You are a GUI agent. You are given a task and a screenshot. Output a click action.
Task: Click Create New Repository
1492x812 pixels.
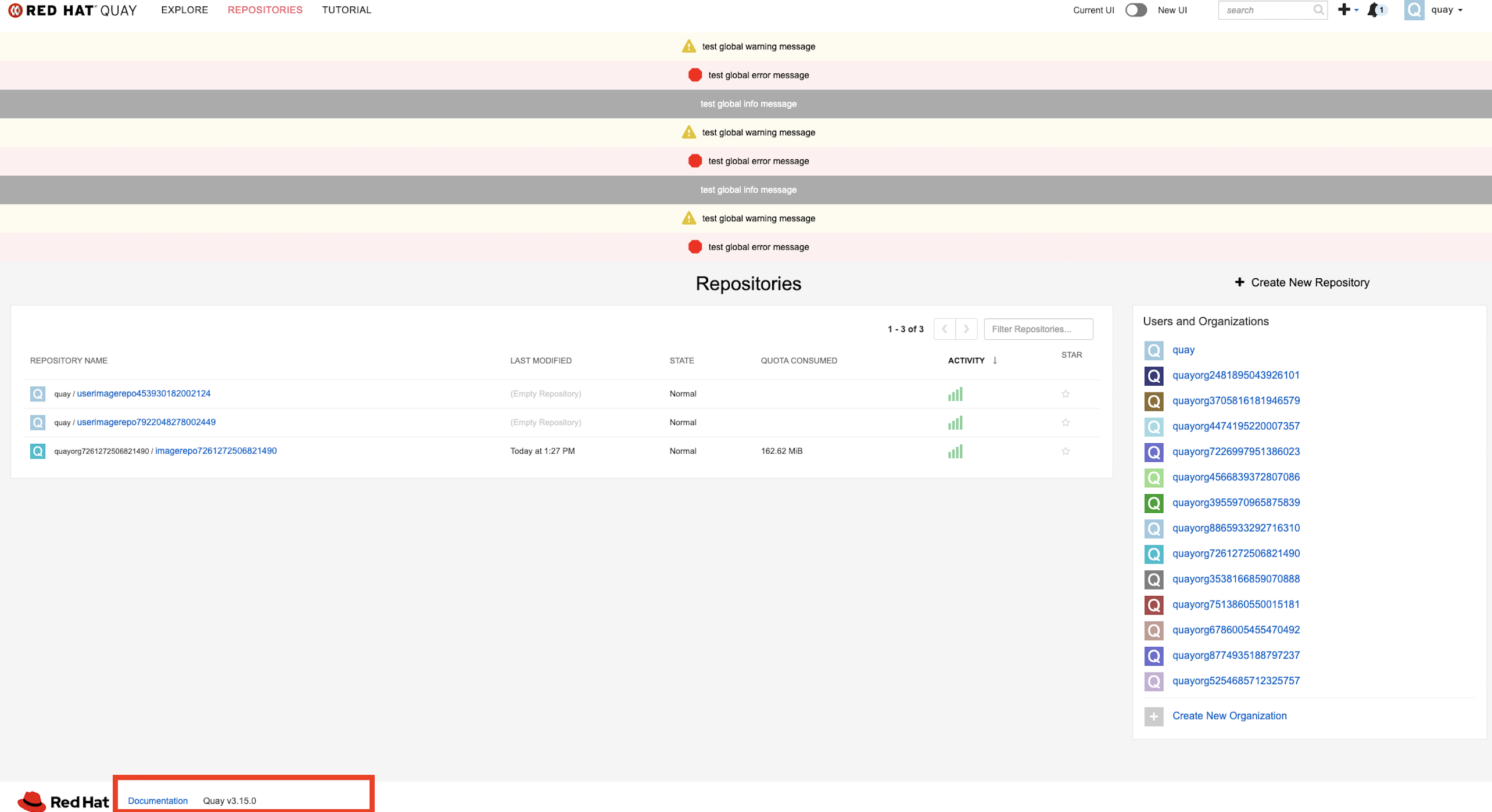(1301, 282)
